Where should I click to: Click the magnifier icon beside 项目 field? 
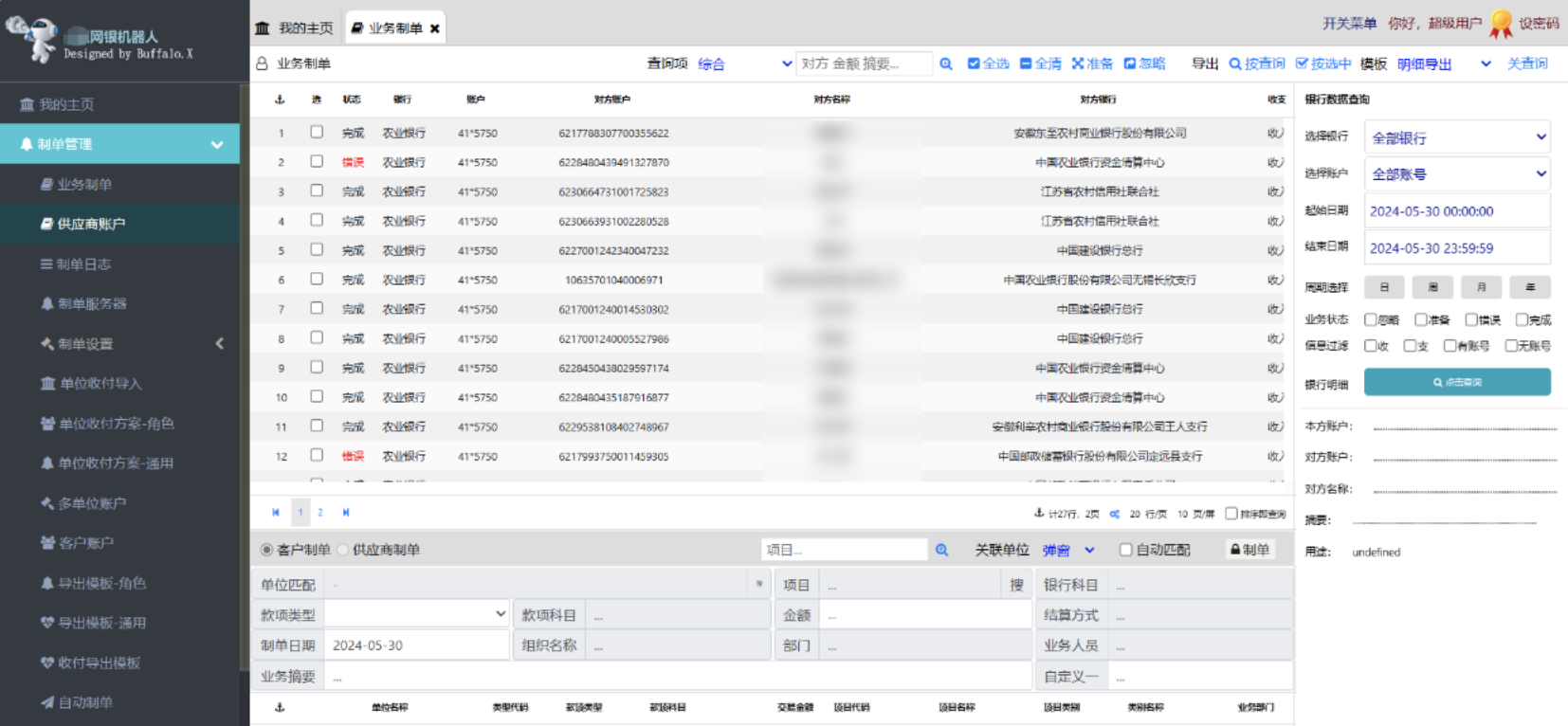(x=942, y=550)
